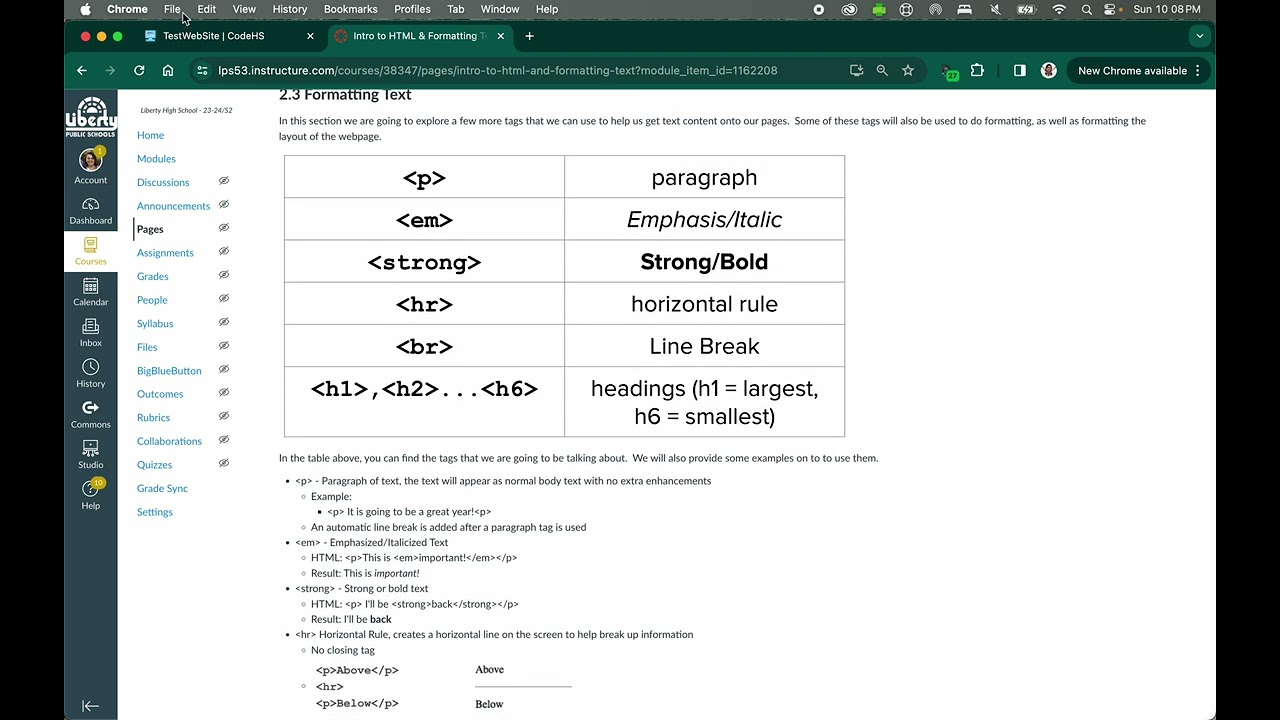1280x720 pixels.
Task: Open recent History in global navigation
Action: tap(90, 374)
